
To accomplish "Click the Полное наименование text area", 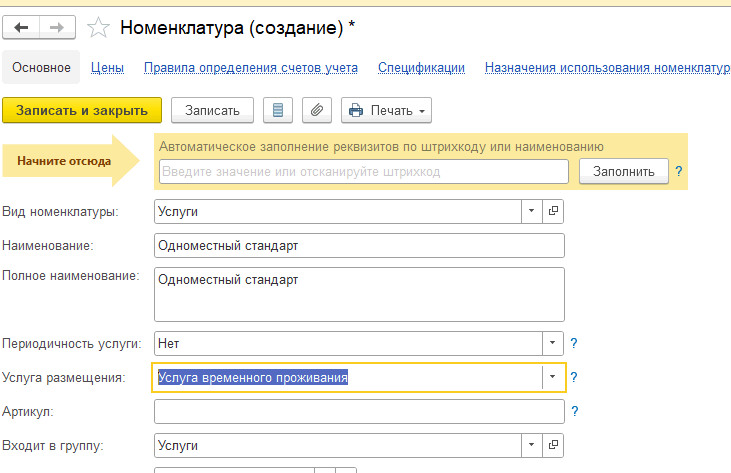I will [x=359, y=295].
